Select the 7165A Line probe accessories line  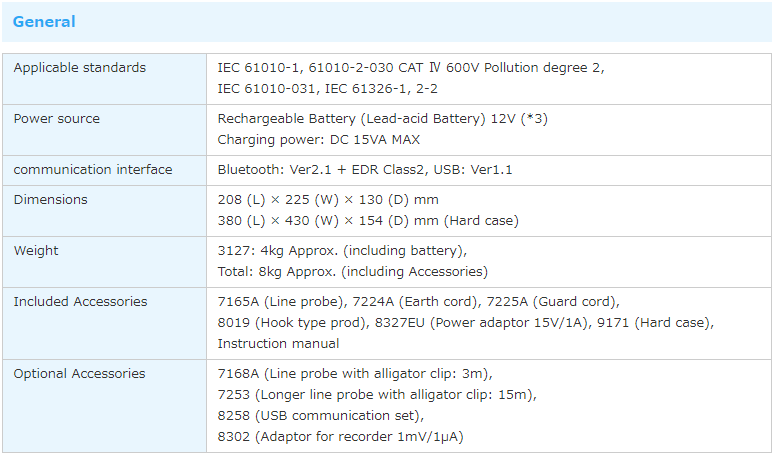[419, 302]
